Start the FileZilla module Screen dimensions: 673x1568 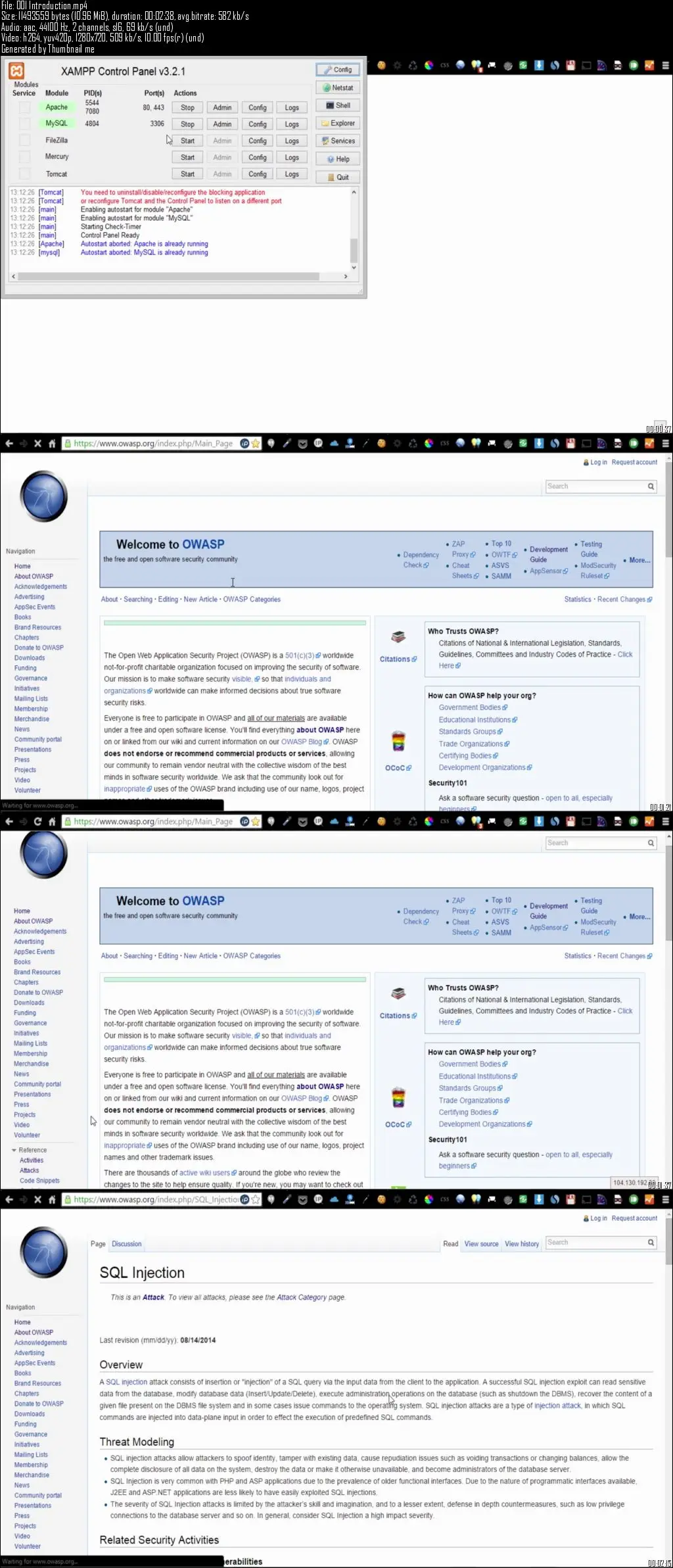point(187,141)
